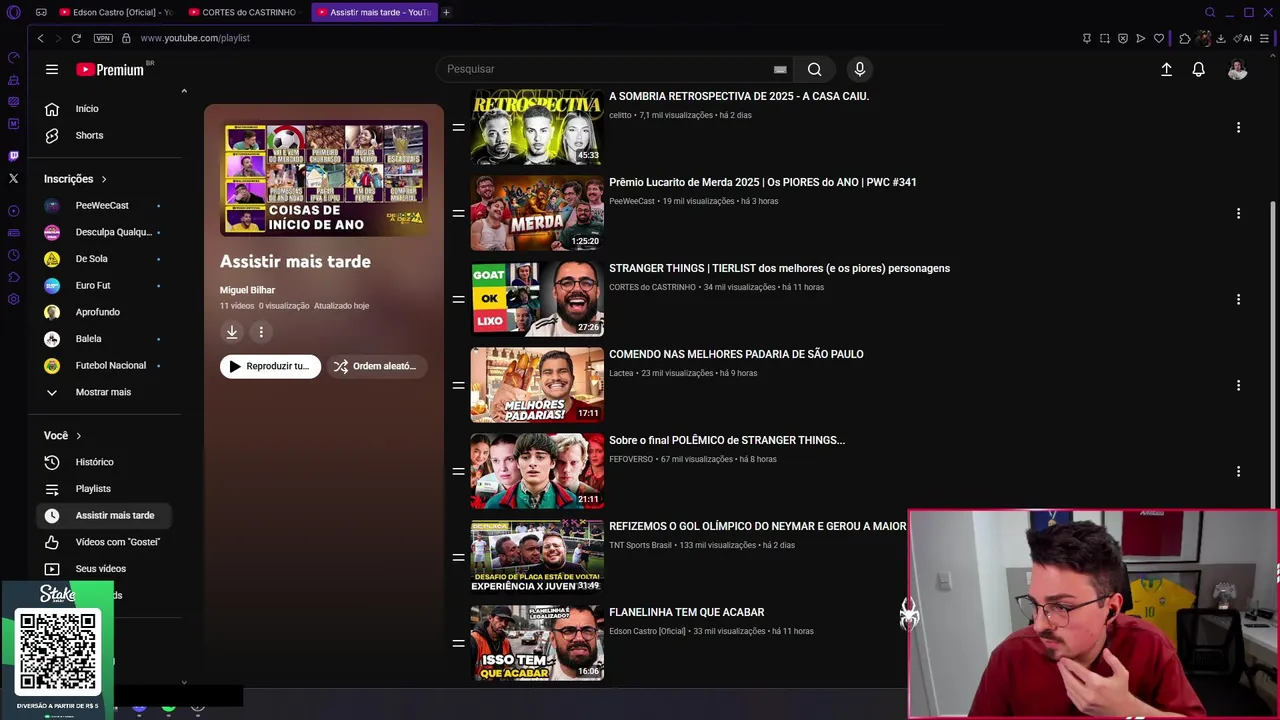This screenshot has height=720, width=1280.
Task: Open the on-screen keyboard icon in search
Action: [x=780, y=69]
